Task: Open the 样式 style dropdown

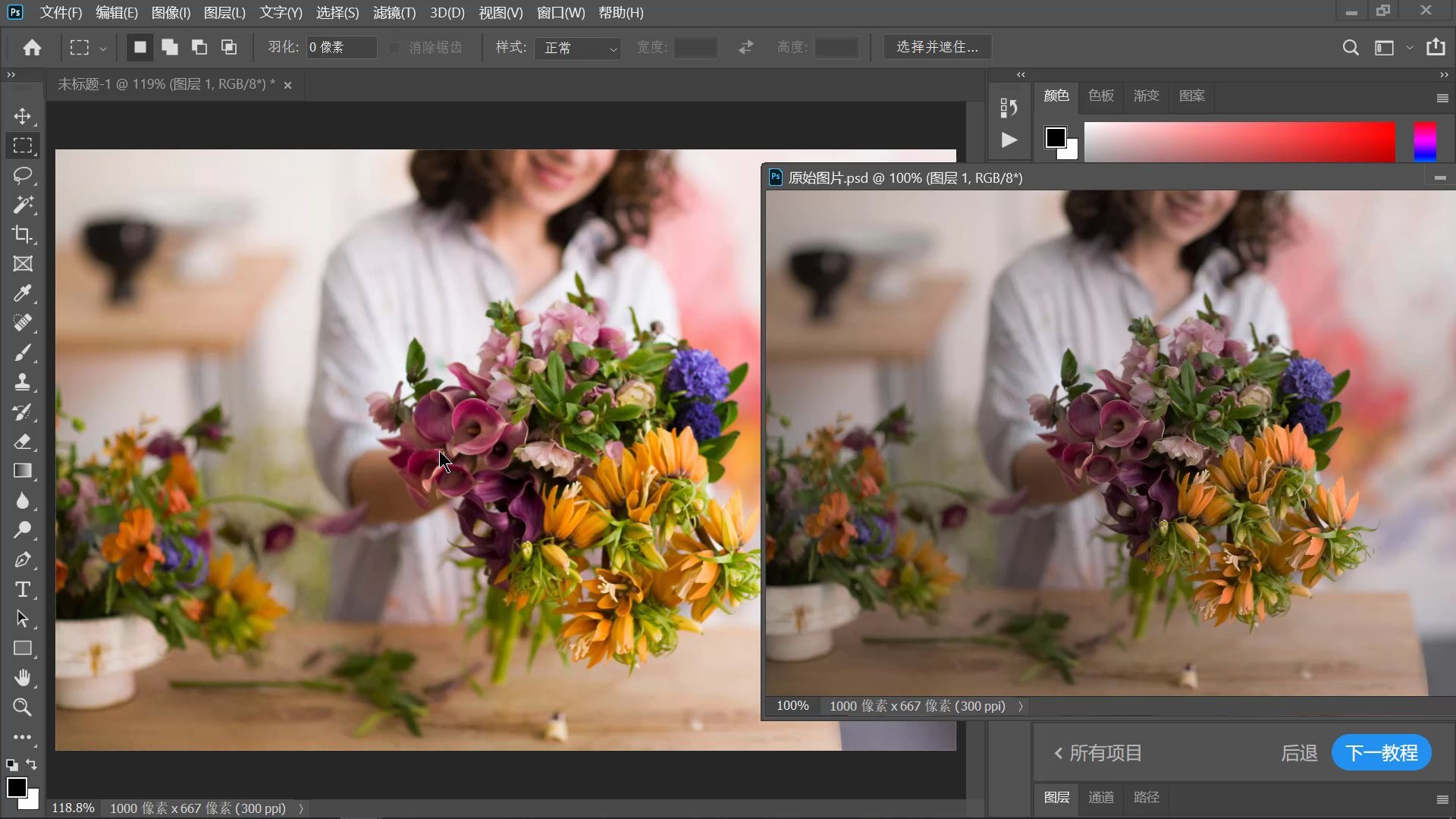Action: (577, 48)
